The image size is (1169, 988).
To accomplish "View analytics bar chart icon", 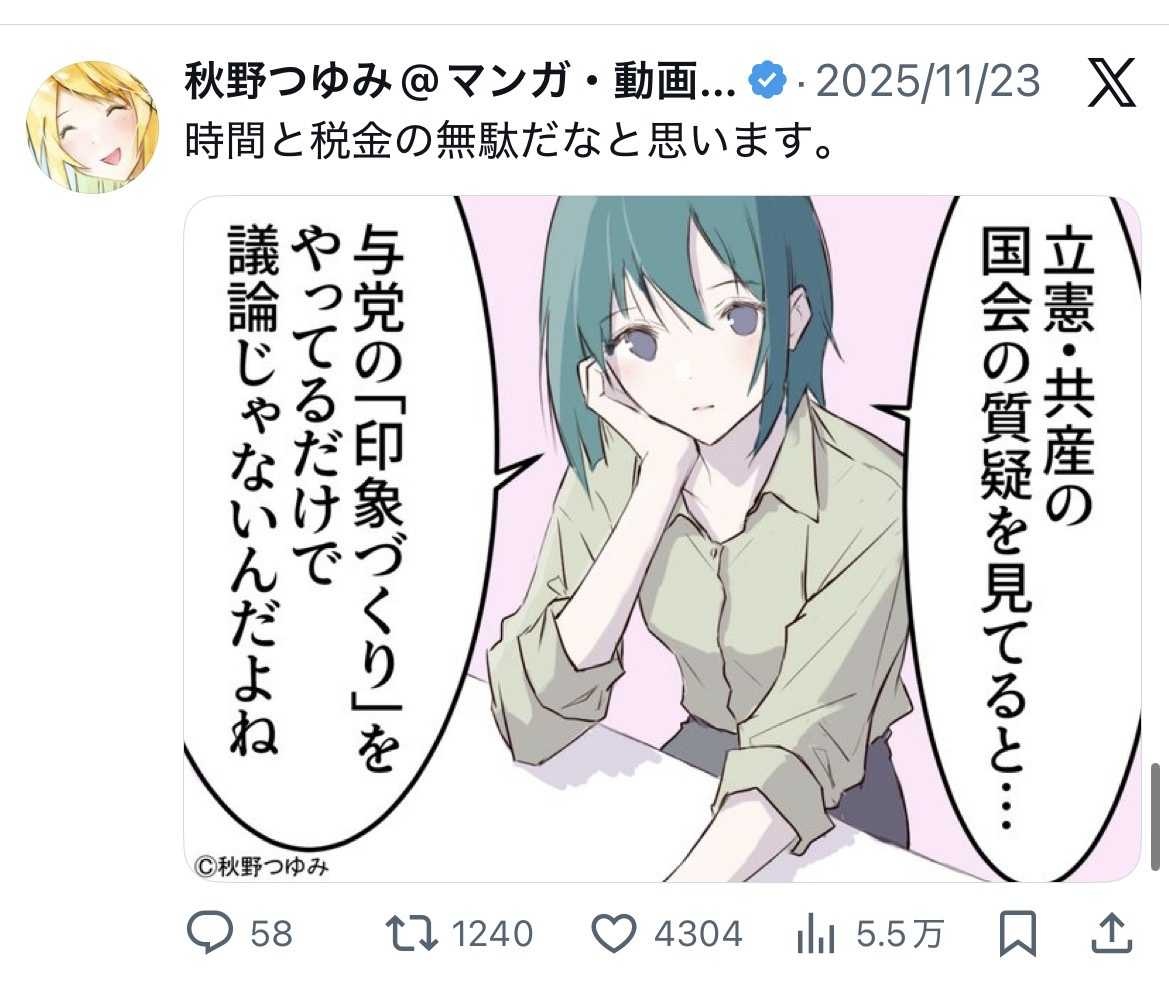I will pyautogui.click(x=816, y=934).
